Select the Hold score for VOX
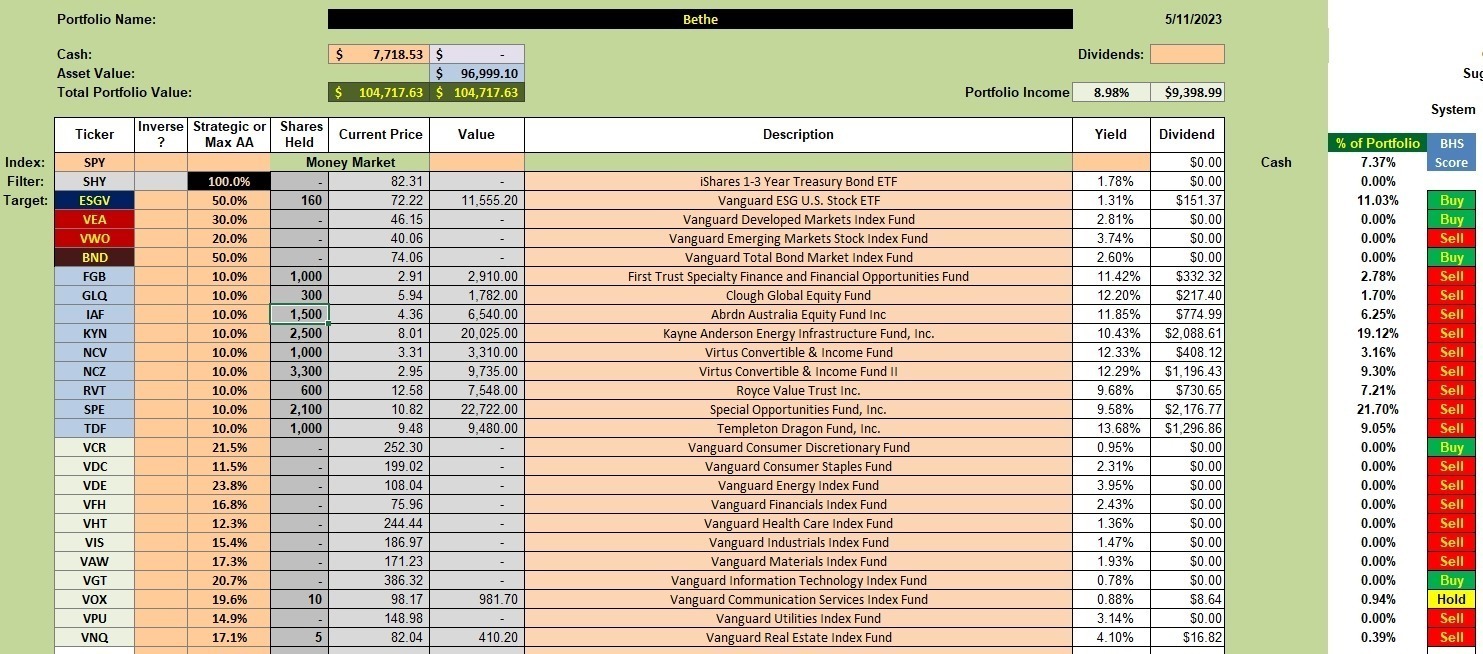Image resolution: width=1483 pixels, height=654 pixels. click(1452, 599)
